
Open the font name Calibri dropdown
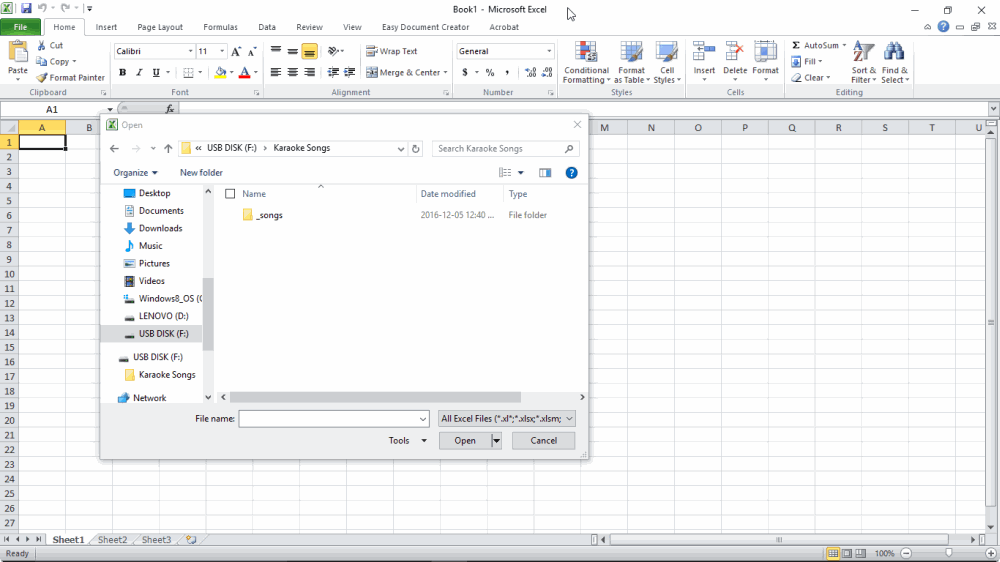190,51
